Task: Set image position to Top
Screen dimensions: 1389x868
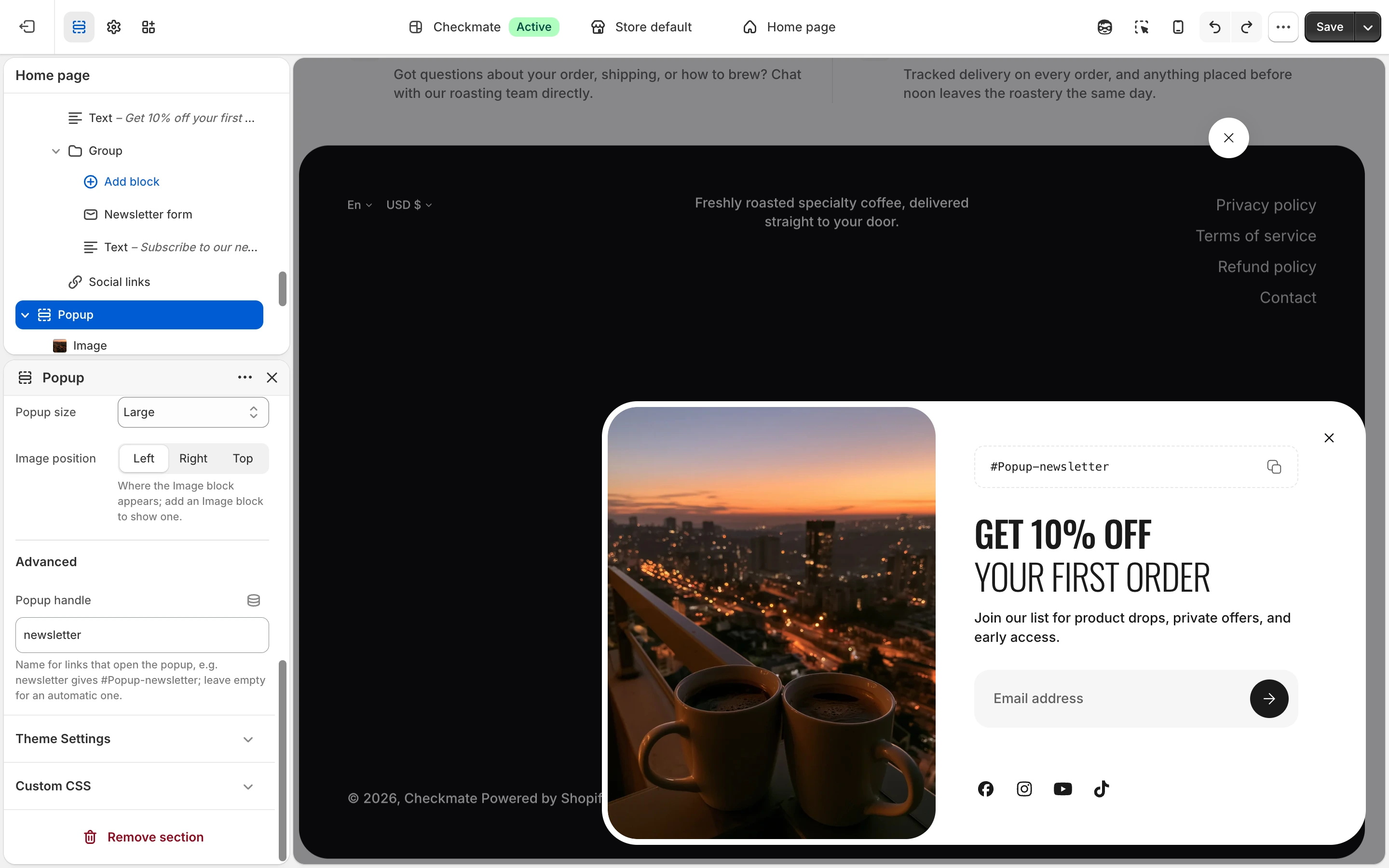Action: [243, 458]
